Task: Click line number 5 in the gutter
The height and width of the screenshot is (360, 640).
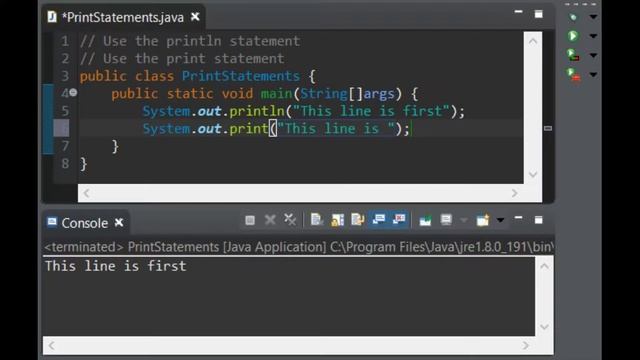Action: coord(65,111)
